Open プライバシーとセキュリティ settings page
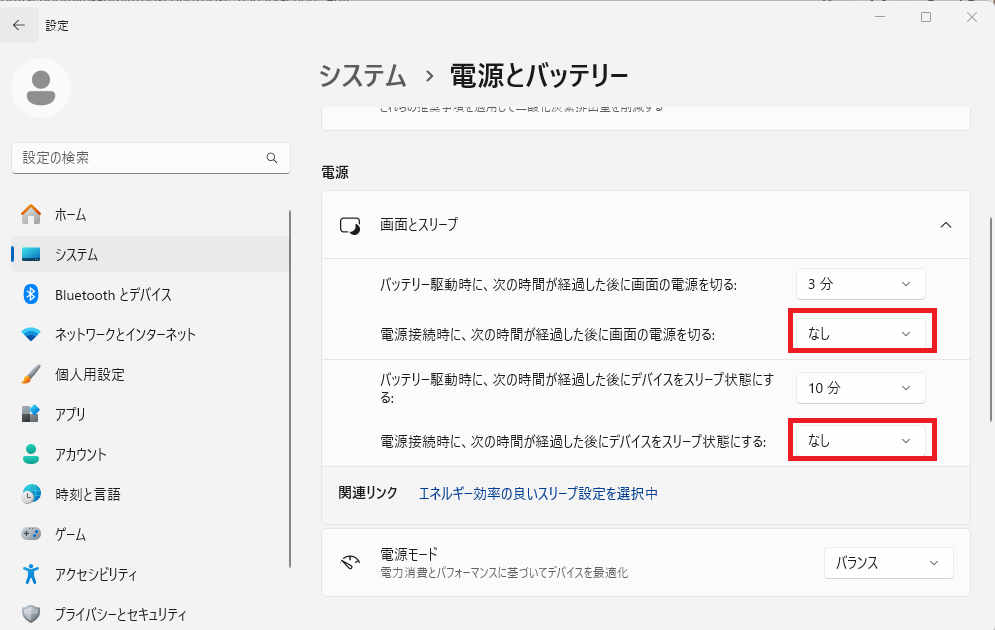Viewport: 995px width, 630px height. (150, 614)
